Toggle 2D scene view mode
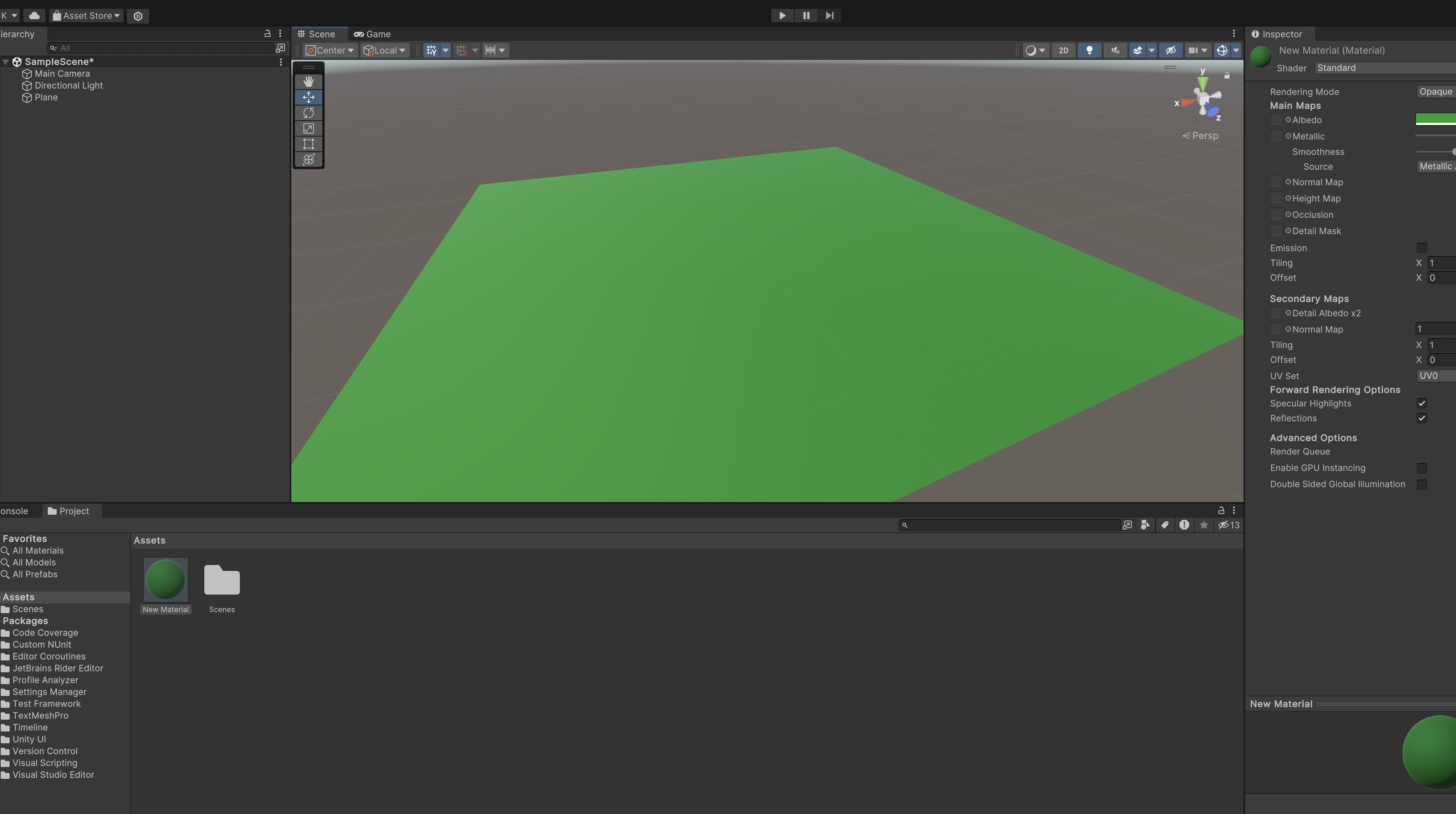Viewport: 1456px width, 814px height. 1063,50
